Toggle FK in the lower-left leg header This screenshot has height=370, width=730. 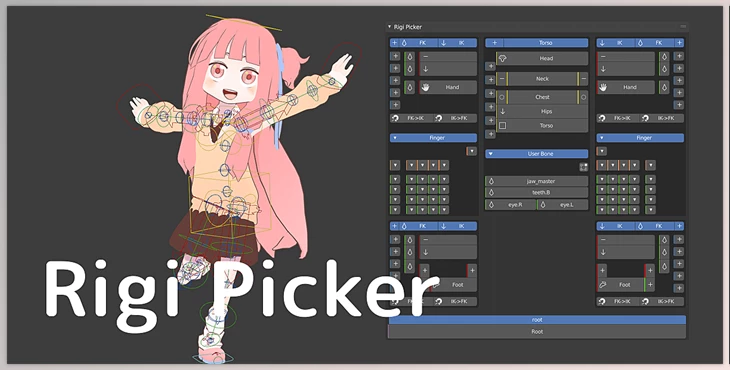click(x=418, y=226)
